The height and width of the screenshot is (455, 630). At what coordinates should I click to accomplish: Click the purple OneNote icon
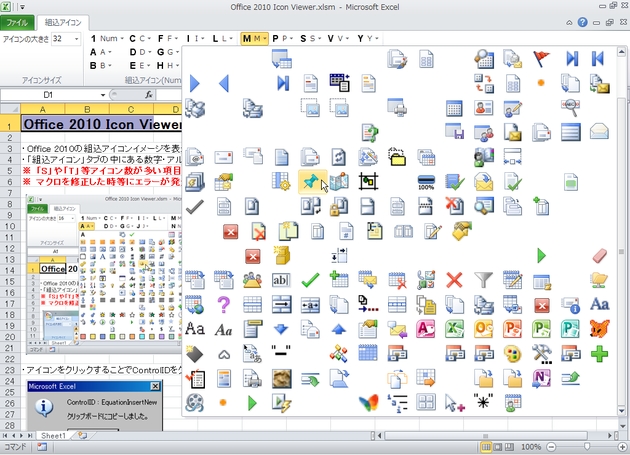click(x=542, y=379)
